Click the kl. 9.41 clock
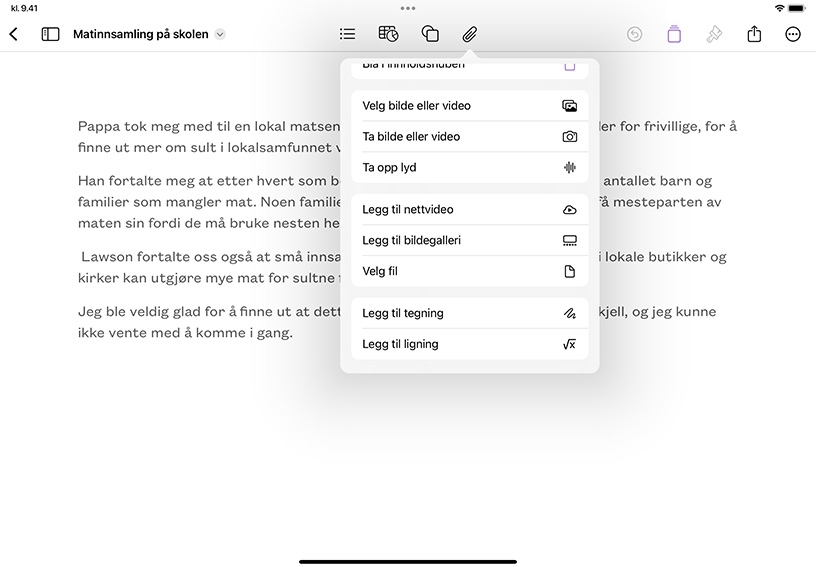The height and width of the screenshot is (567, 816). point(24,8)
